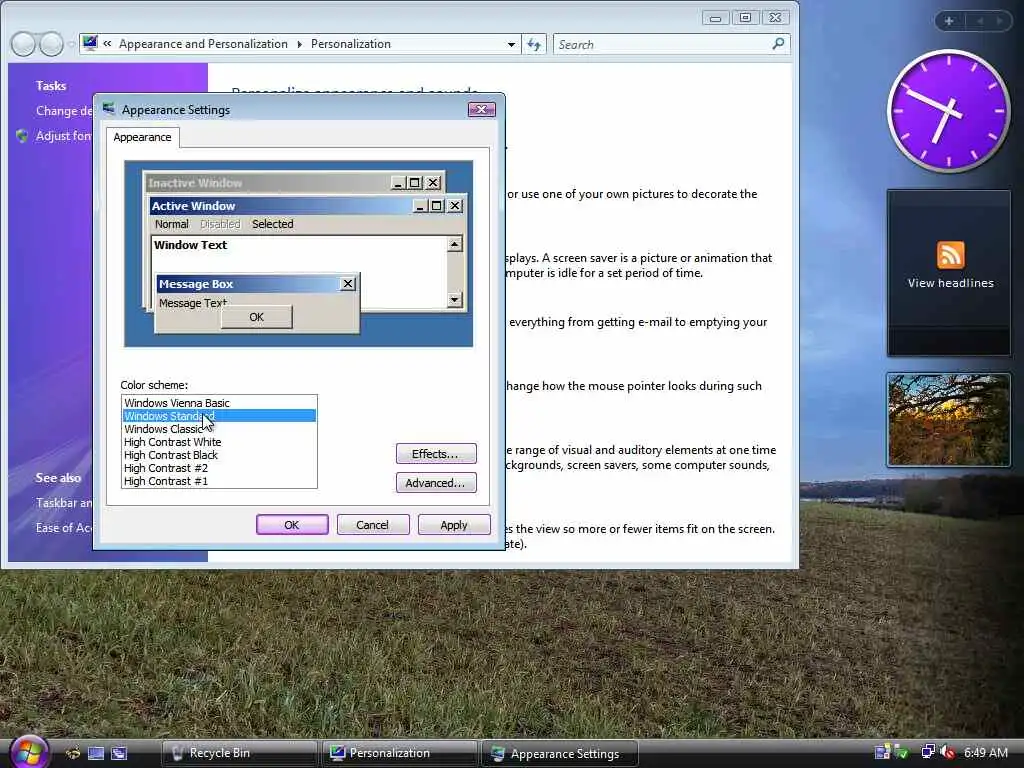Screen dimensions: 1024x768
Task: Add a gadget with sidebar plus icon
Action: pos(949,21)
